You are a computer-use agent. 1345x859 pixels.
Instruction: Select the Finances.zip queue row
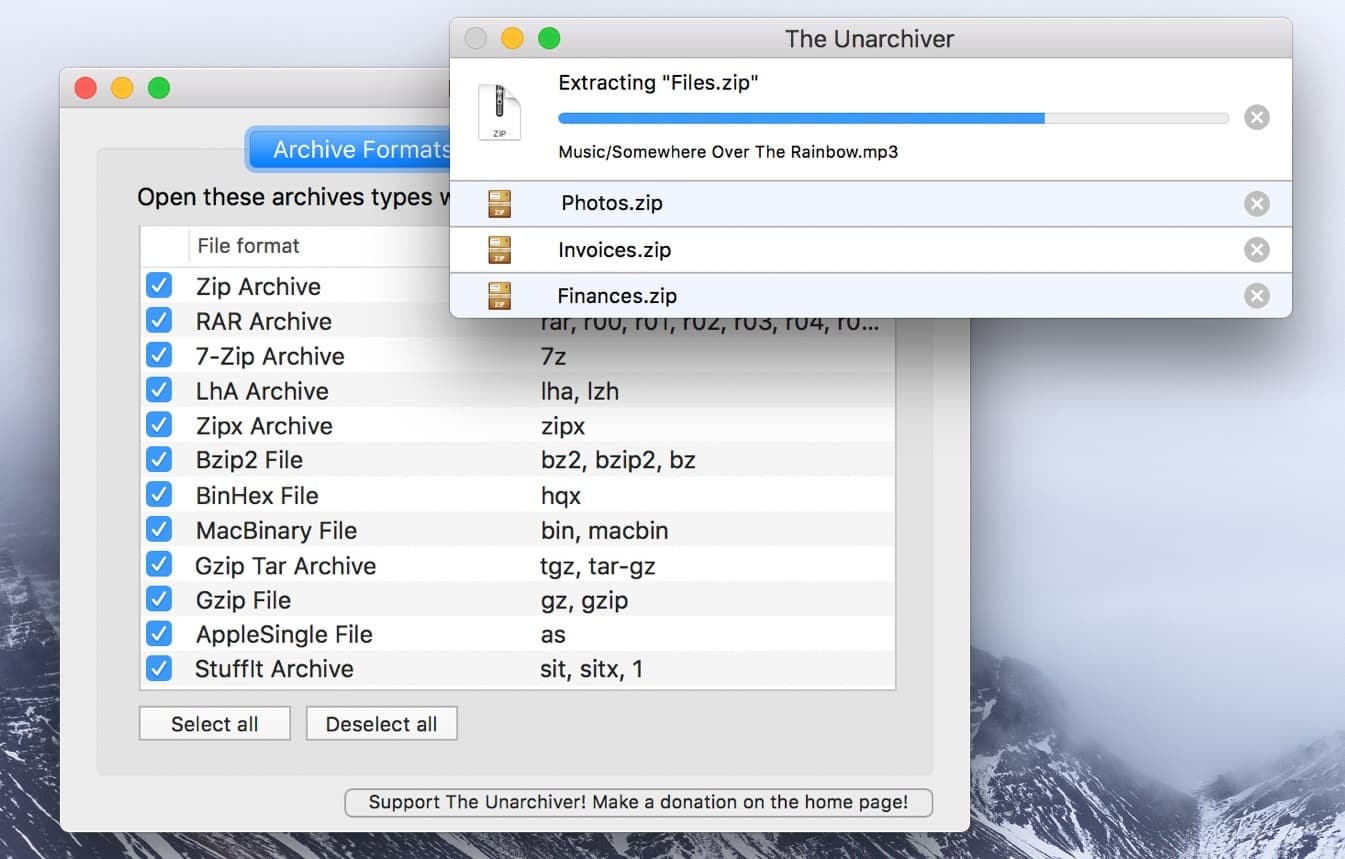pos(871,296)
